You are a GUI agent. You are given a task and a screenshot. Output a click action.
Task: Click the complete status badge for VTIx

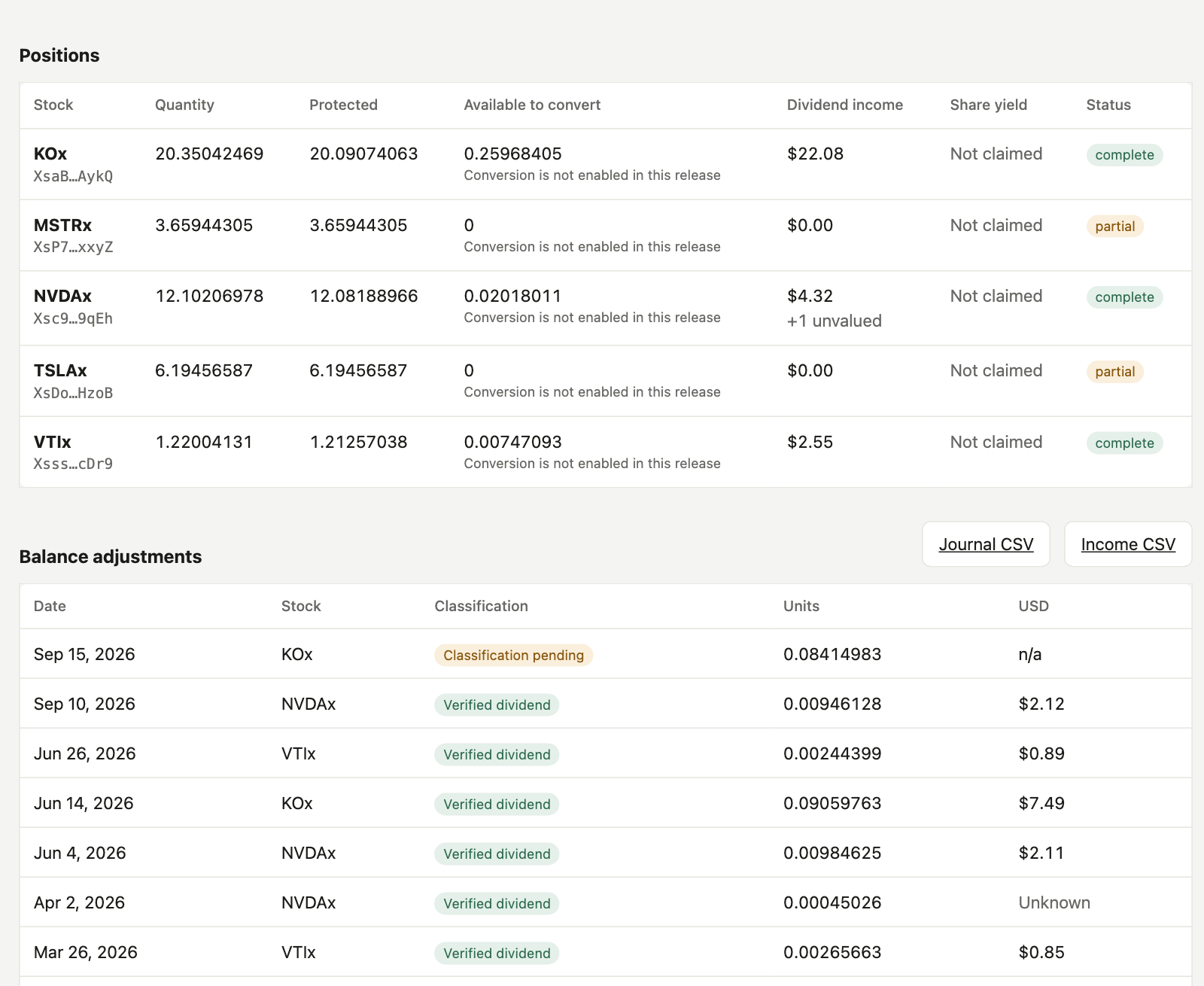pos(1124,443)
